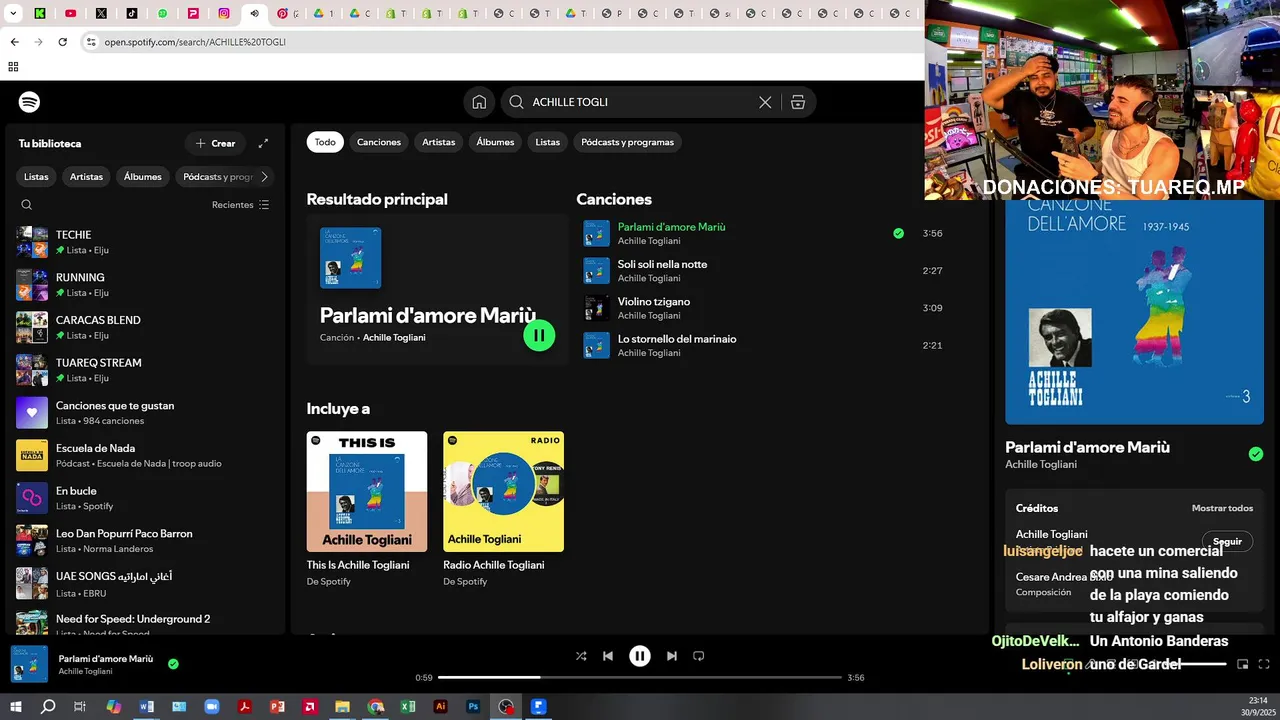This screenshot has width=1280, height=720.
Task: Open the Windows Start menu
Action: (x=15, y=706)
